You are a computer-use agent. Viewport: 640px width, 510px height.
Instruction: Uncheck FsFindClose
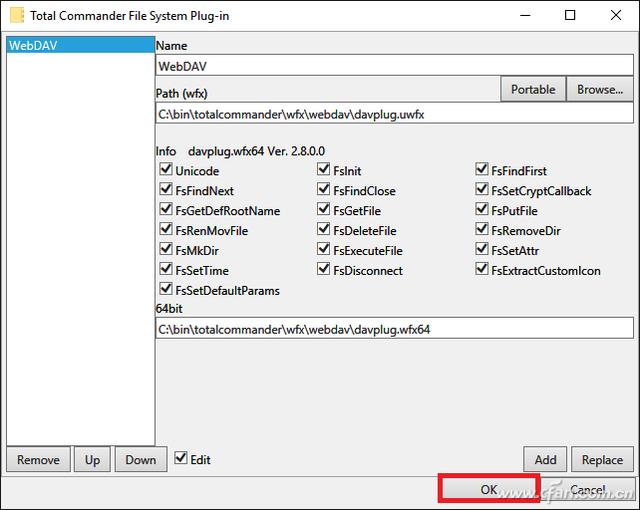coord(324,189)
